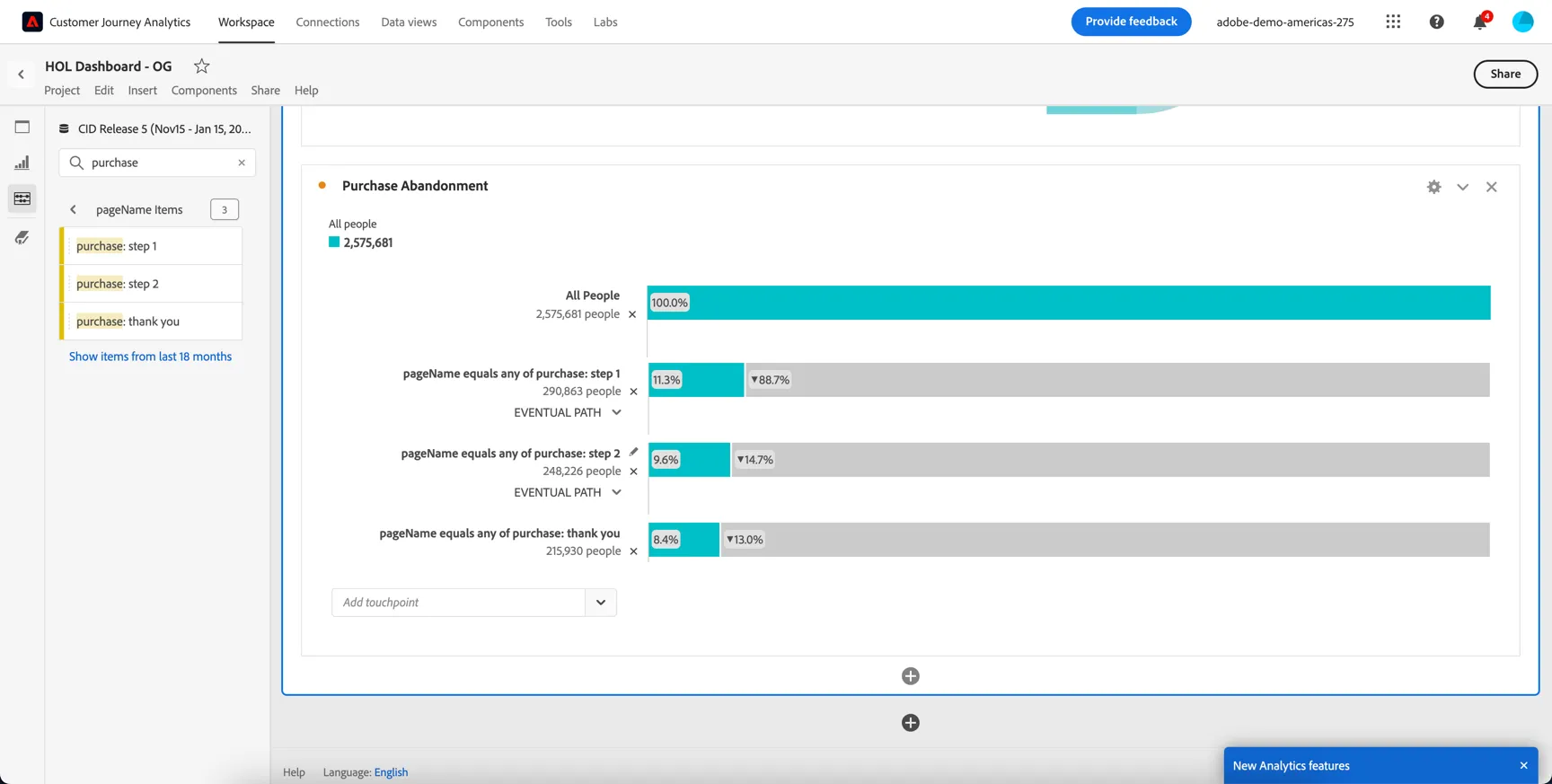Viewport: 1552px width, 784px height.
Task: Collapse the Purchase Abandonment visualization
Action: click(x=1463, y=187)
